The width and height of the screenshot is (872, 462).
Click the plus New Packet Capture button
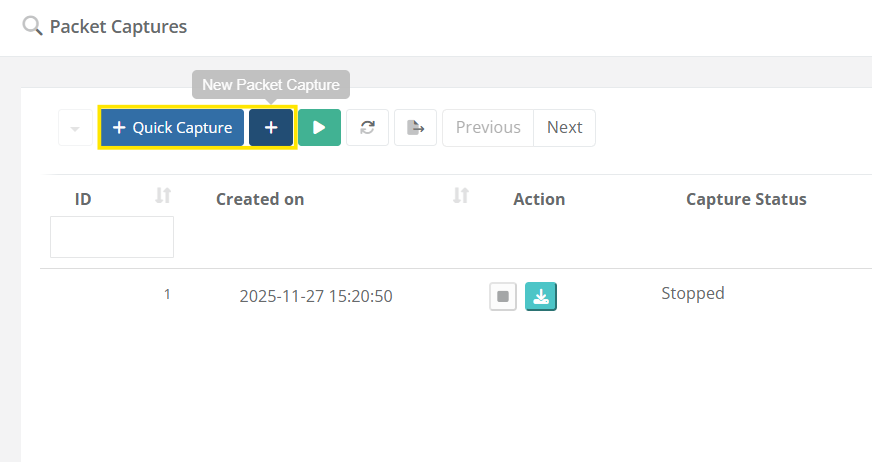pyautogui.click(x=271, y=128)
